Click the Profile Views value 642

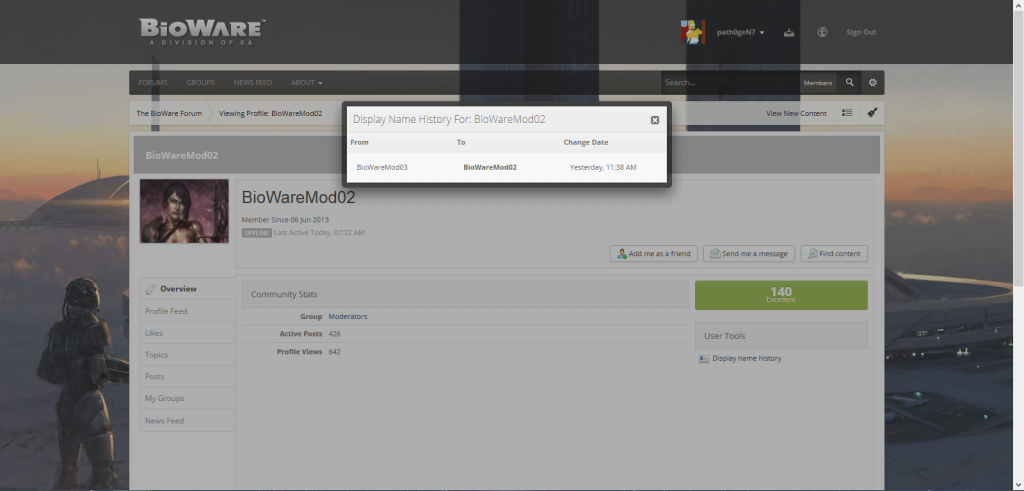point(334,352)
